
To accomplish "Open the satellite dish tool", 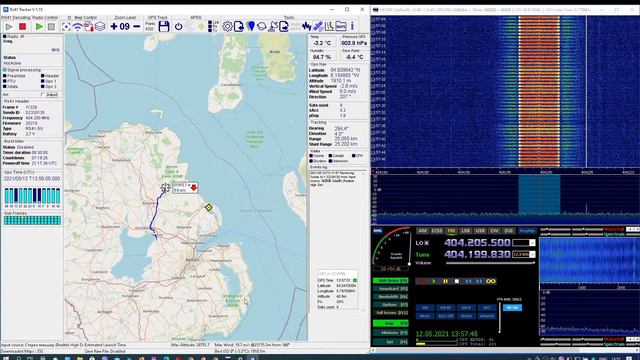I will click(273, 27).
